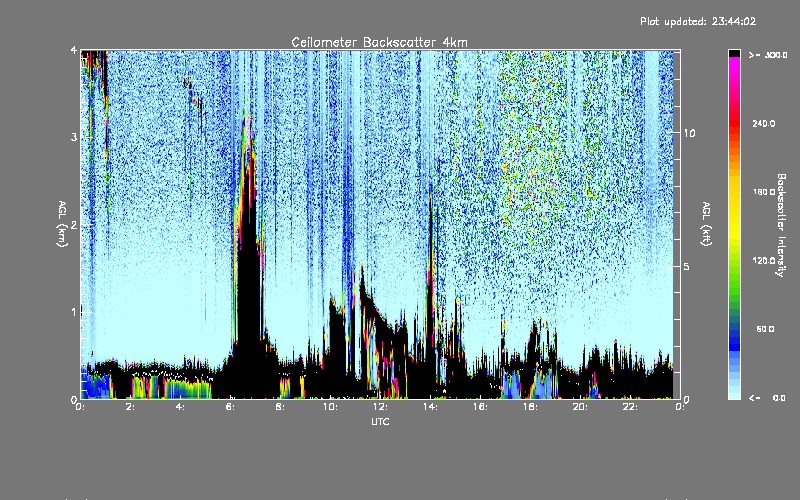Select the "UTC" x-axis label
Screen dimensions: 800x500
click(380, 421)
